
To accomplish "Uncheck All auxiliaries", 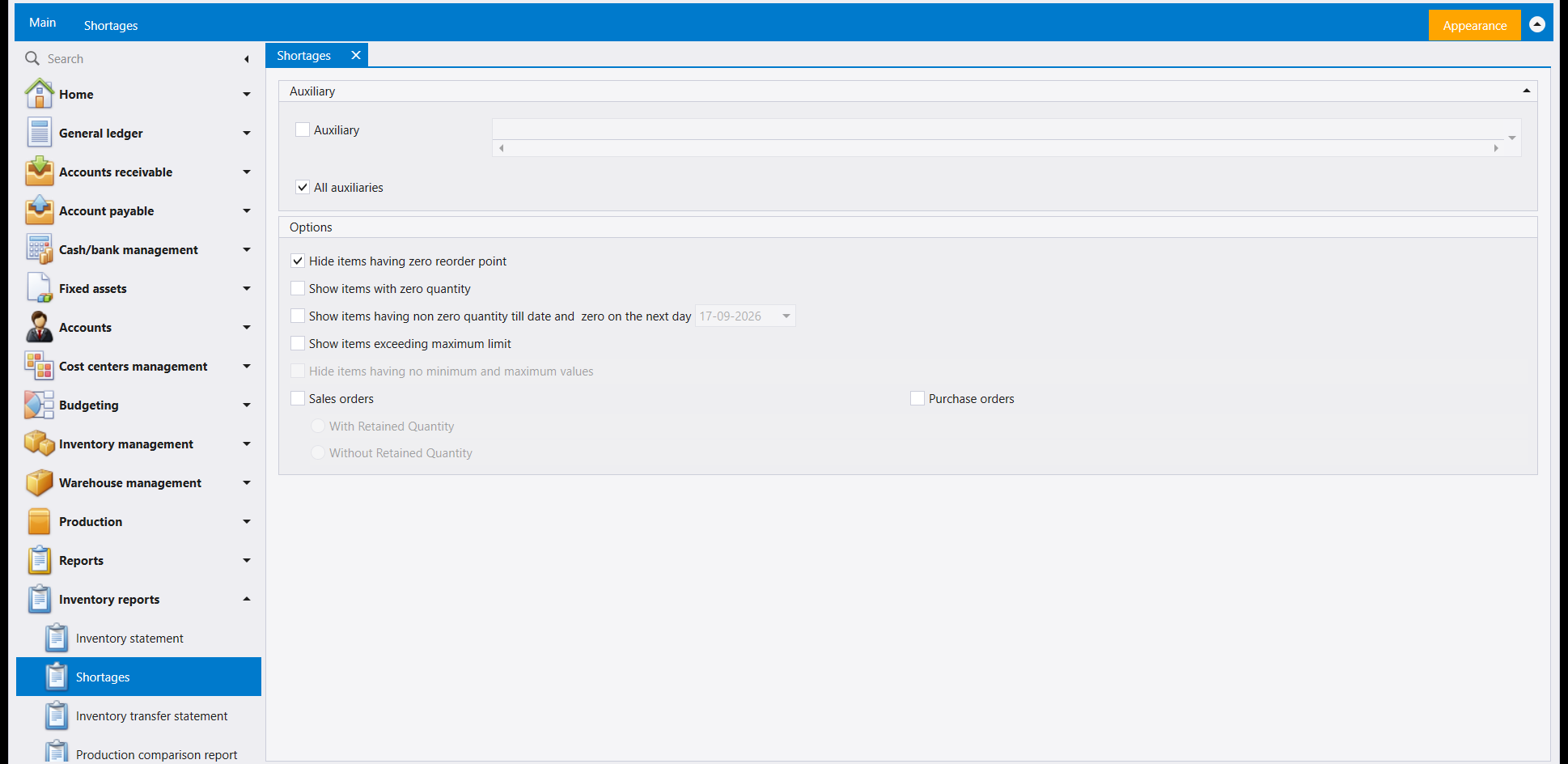I will tap(303, 187).
